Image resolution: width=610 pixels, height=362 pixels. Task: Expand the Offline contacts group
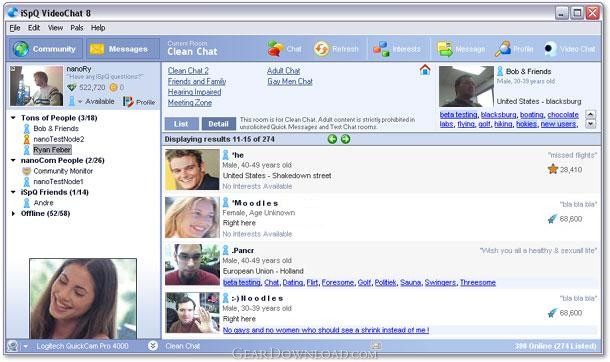click(13, 213)
